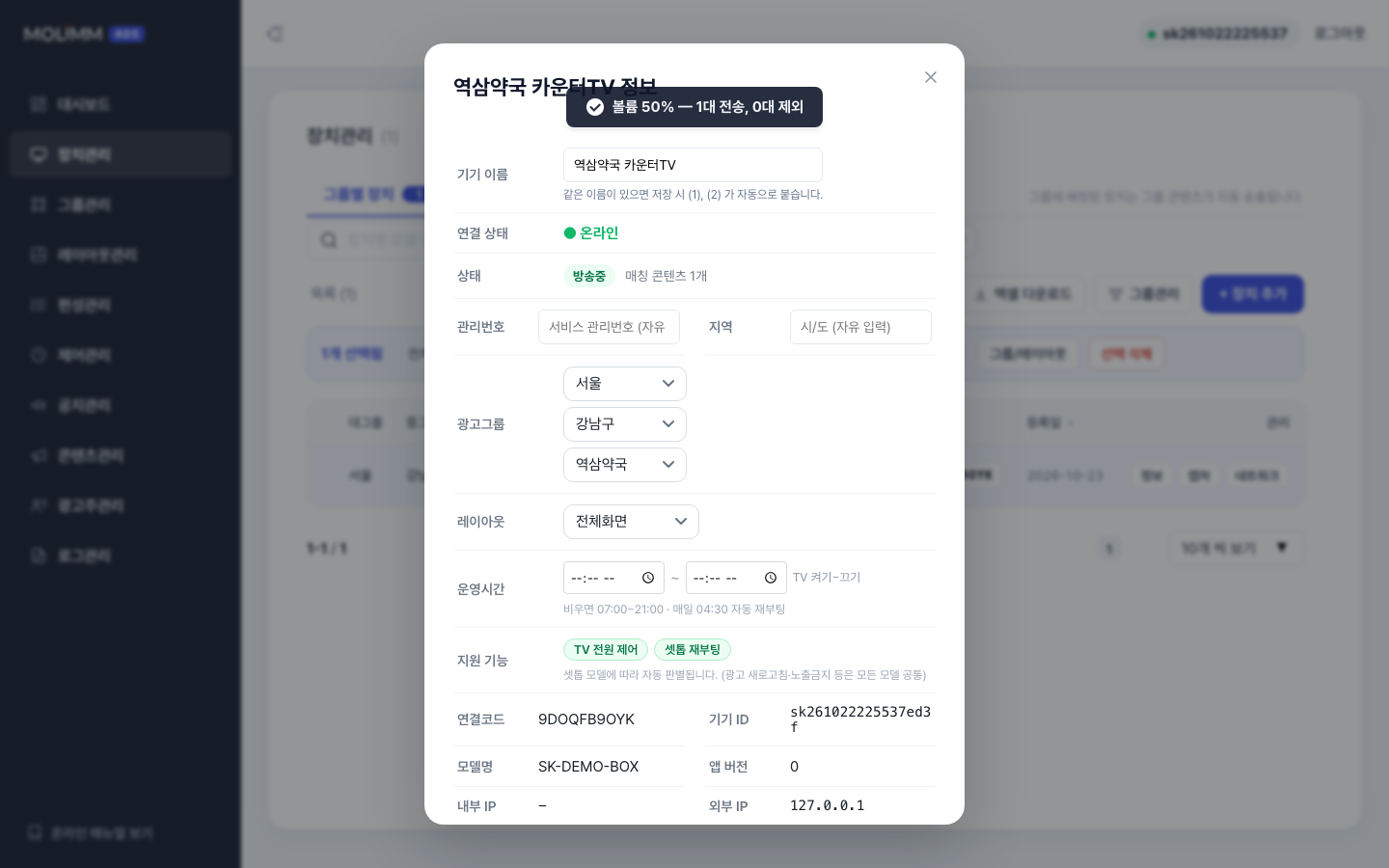Image resolution: width=1389 pixels, height=868 pixels.
Task: Select the connection code 9DOQFB9OYK
Action: (586, 719)
